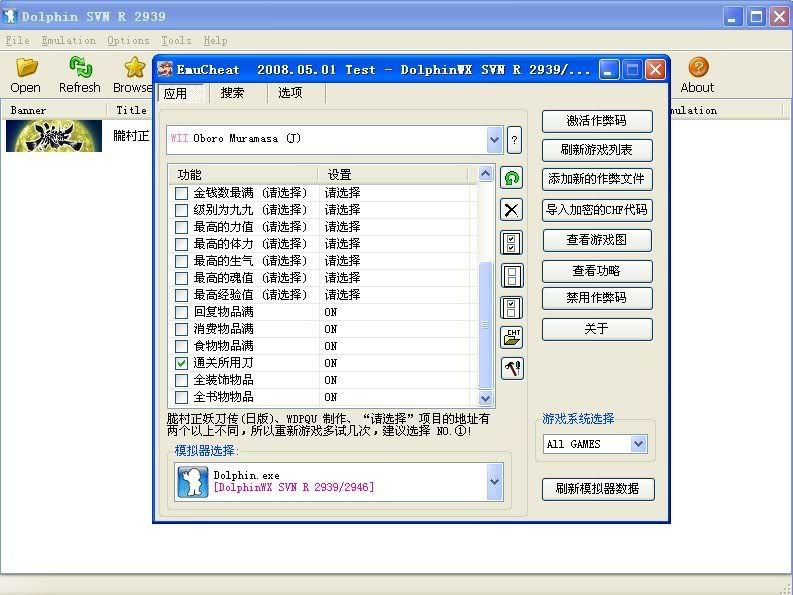Expand the Oboro Muramasa game dropdown
Viewport: 793px width, 595px height.
pyautogui.click(x=494, y=140)
